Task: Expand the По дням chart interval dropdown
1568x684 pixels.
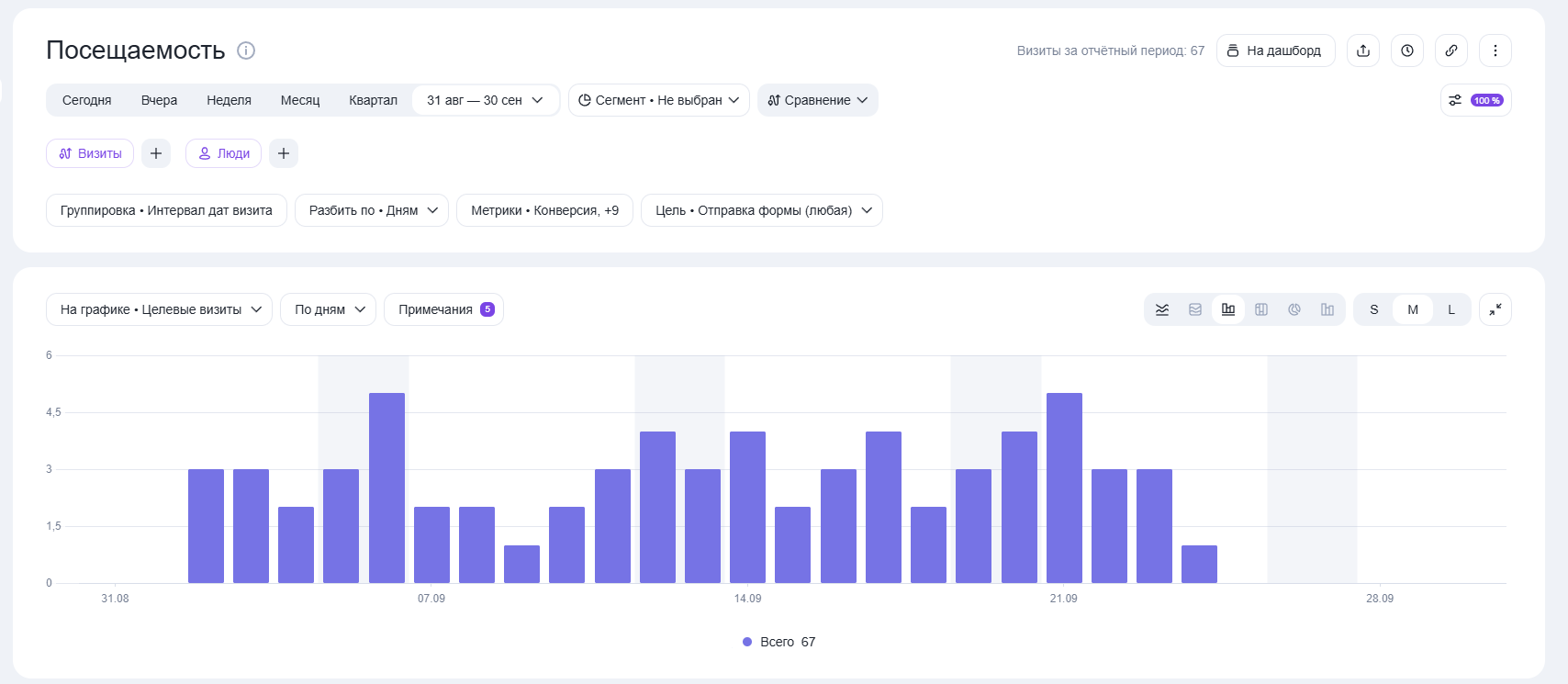Action: coord(329,309)
